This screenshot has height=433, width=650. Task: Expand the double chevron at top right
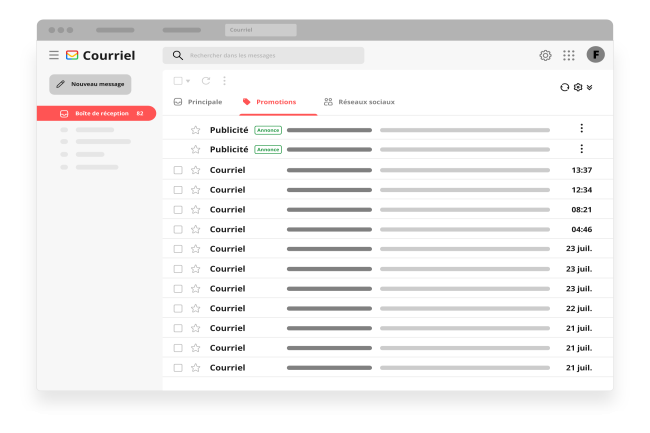[x=590, y=87]
